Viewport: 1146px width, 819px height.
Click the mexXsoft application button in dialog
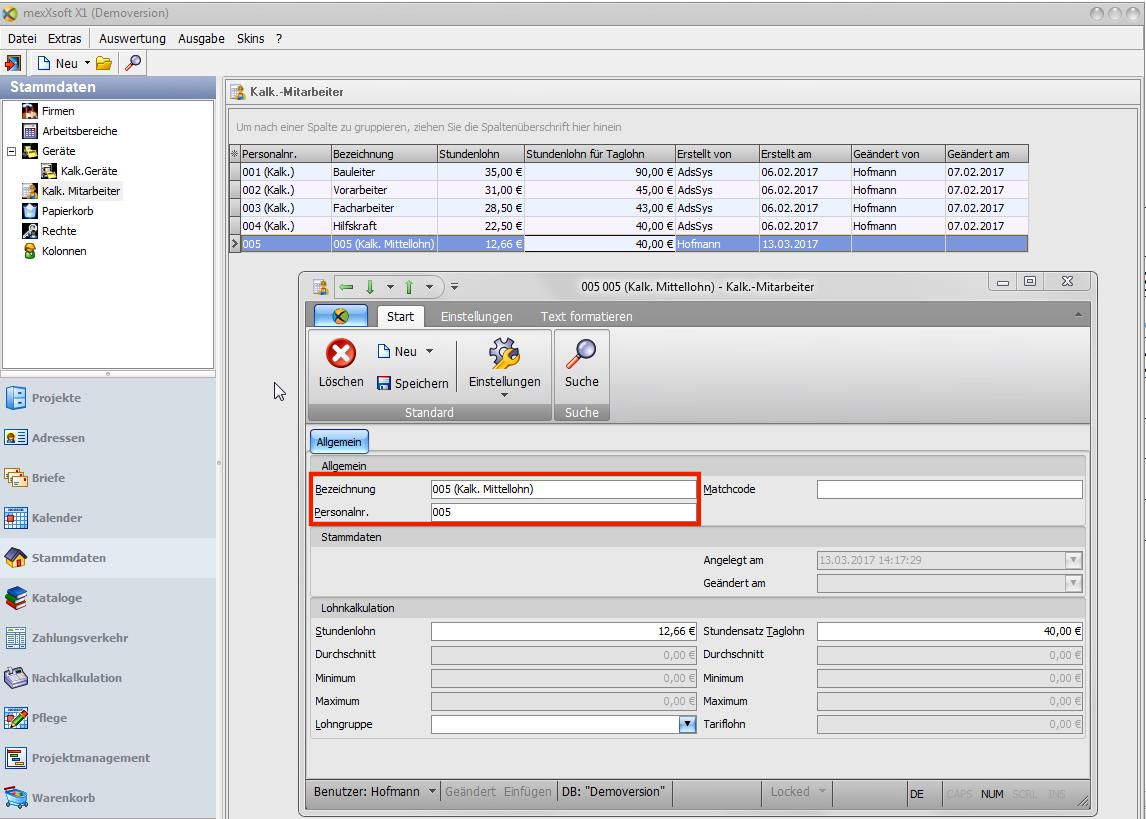[341, 316]
